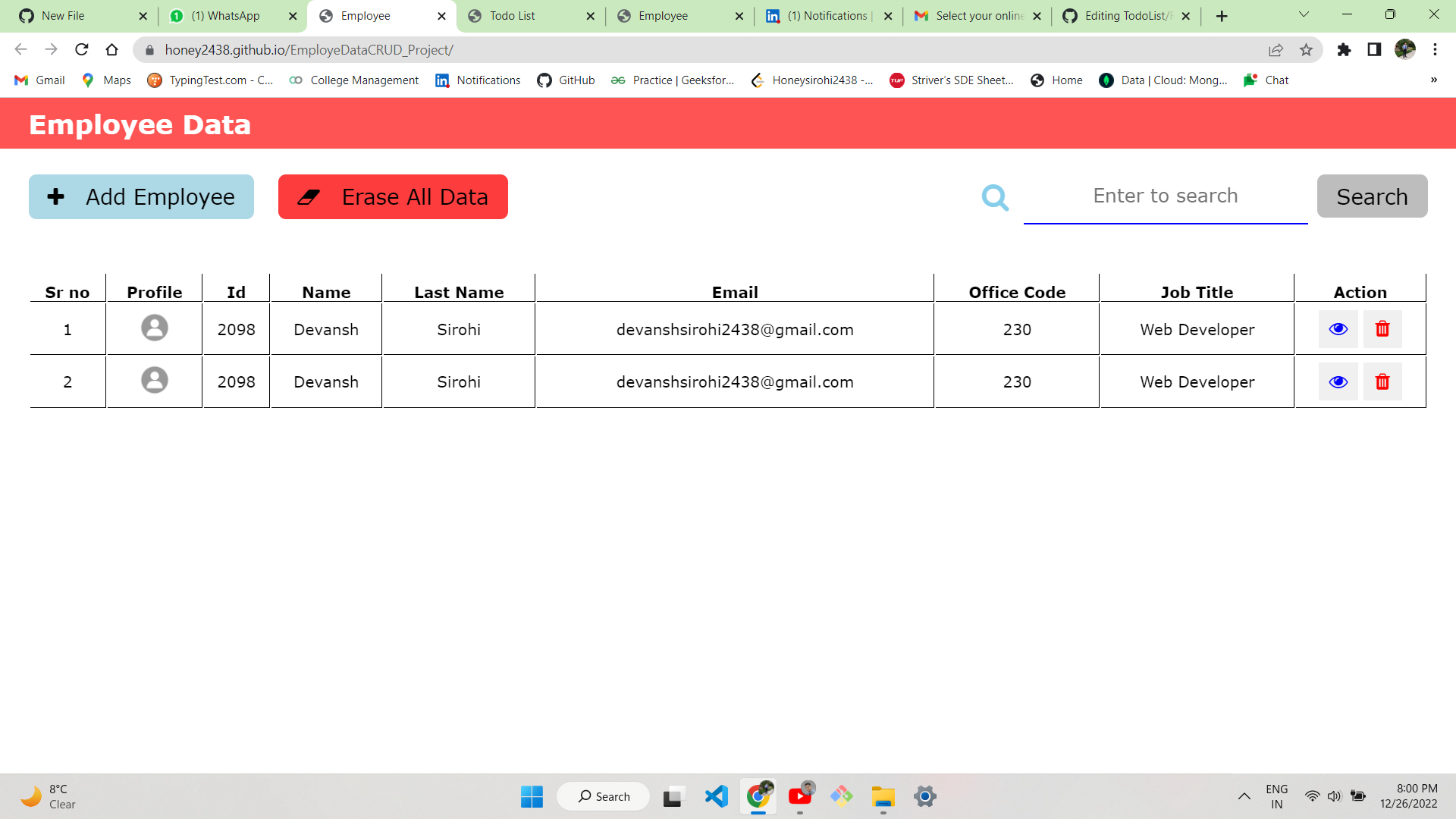Reload the page

click(x=82, y=50)
